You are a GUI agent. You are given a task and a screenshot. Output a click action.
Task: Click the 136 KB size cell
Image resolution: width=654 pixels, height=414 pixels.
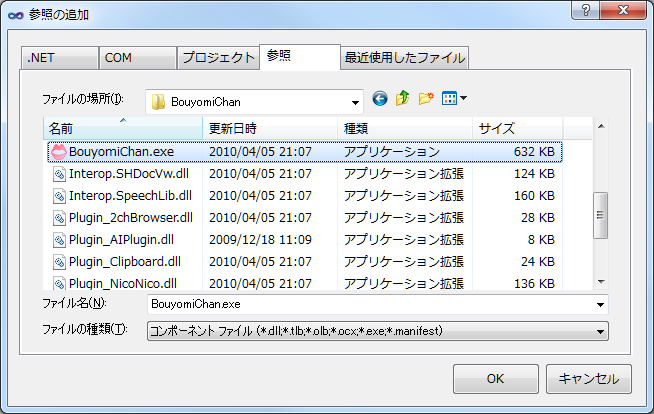534,284
